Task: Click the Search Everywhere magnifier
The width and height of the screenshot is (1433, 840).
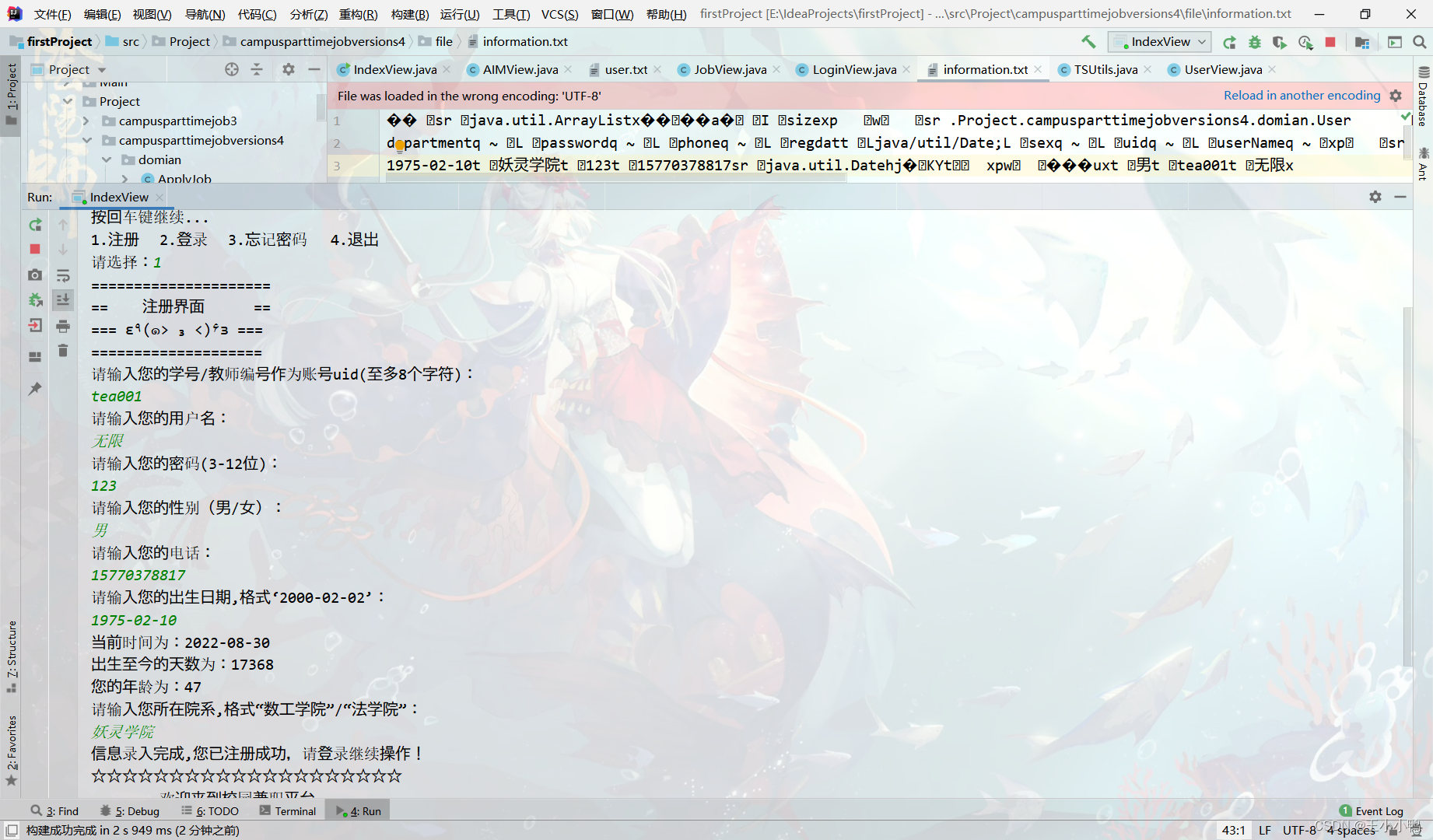Action: point(1420,42)
